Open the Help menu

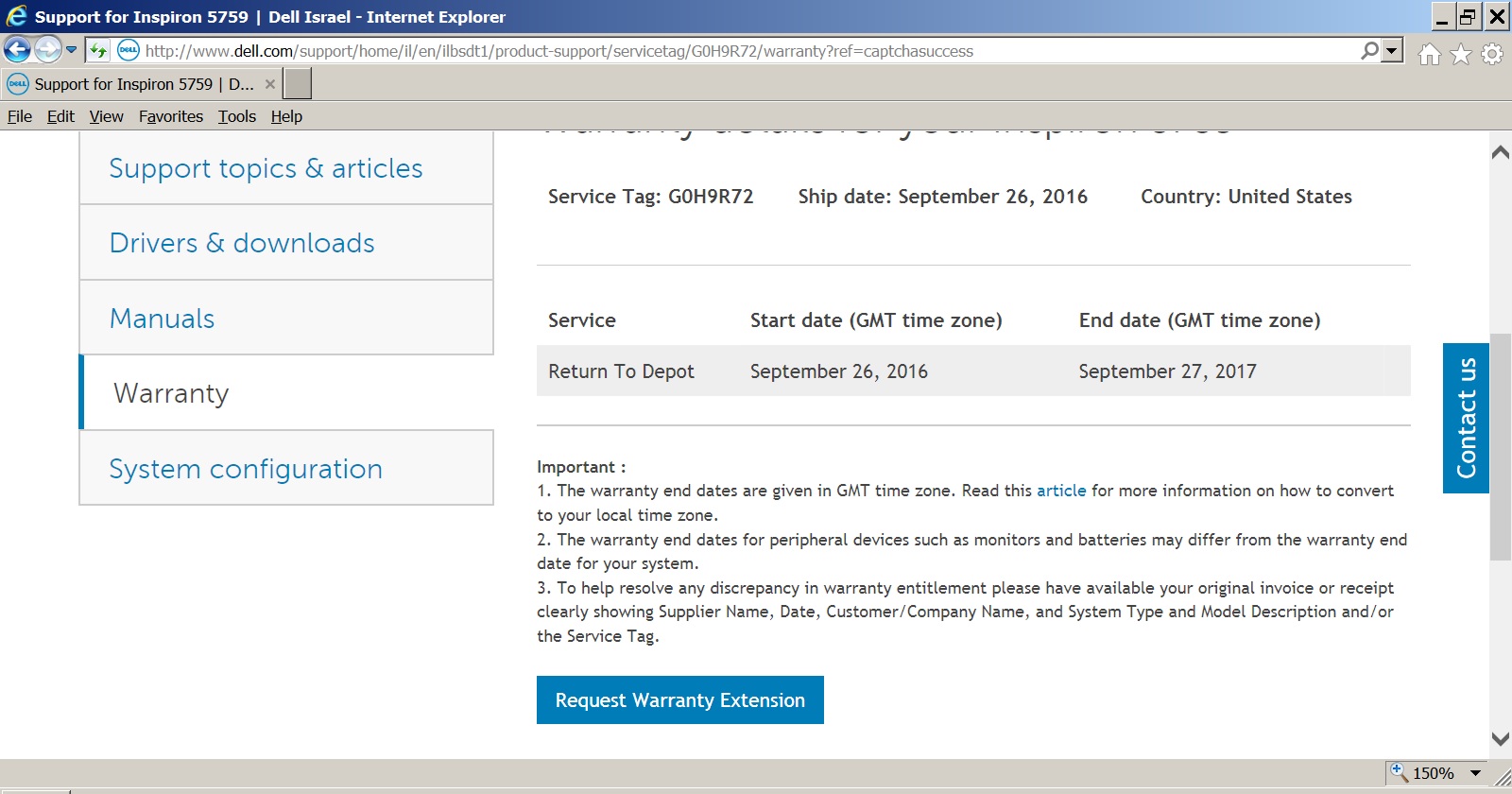286,116
